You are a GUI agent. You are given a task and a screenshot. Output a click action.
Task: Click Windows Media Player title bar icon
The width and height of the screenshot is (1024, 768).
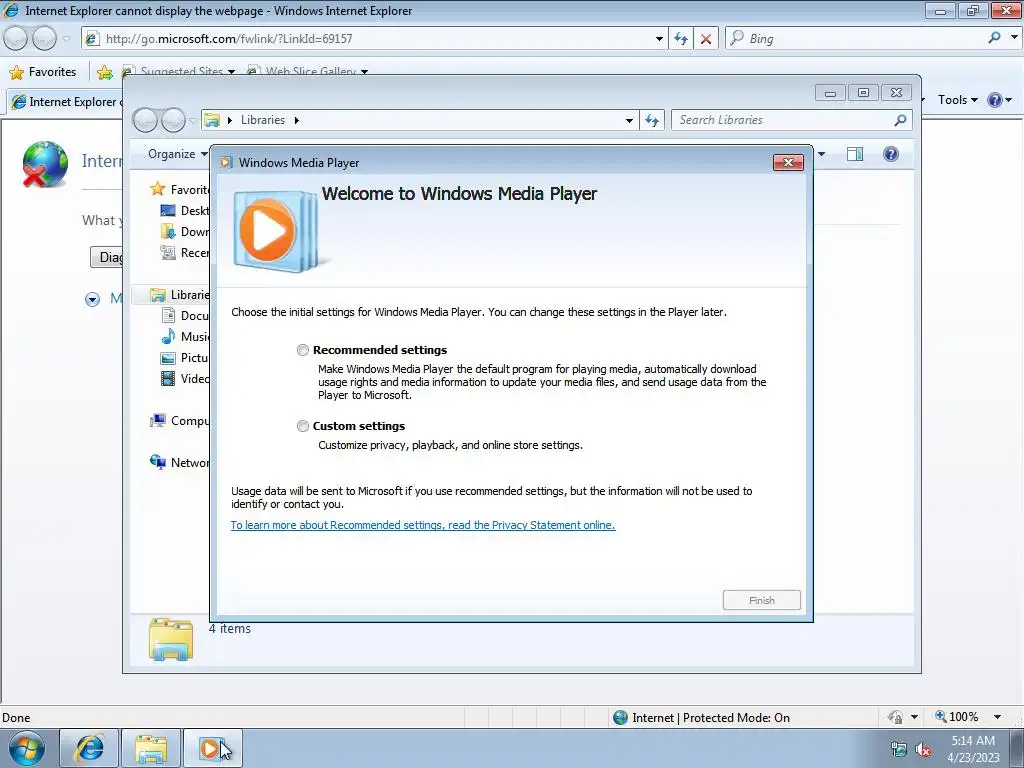tap(226, 163)
